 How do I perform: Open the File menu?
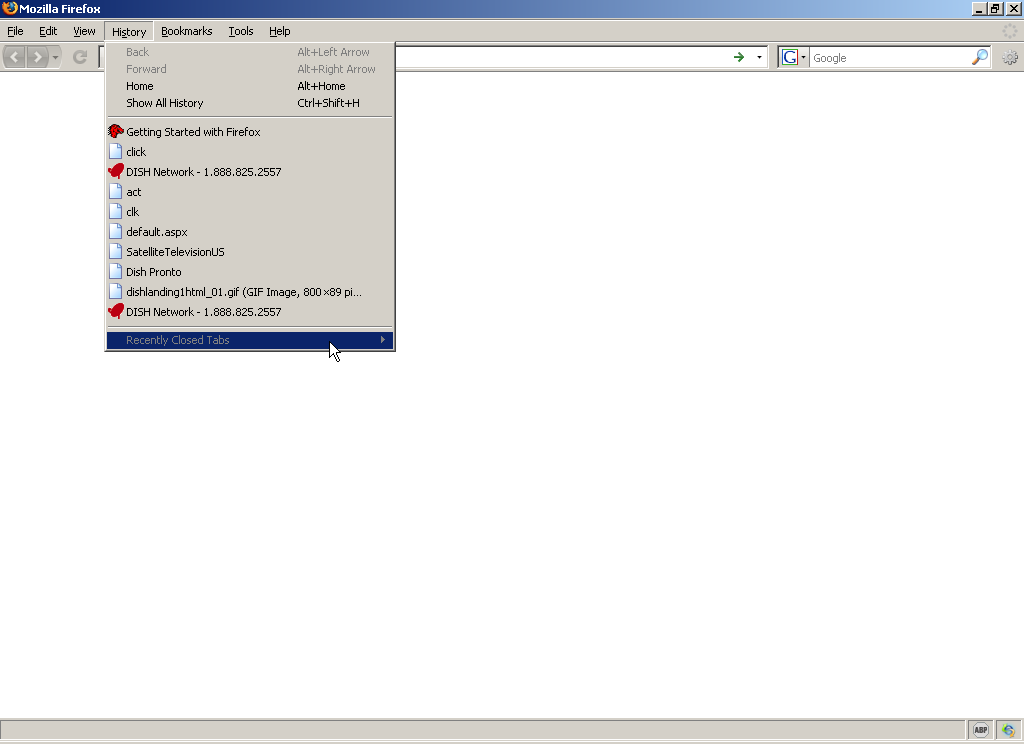[x=15, y=31]
